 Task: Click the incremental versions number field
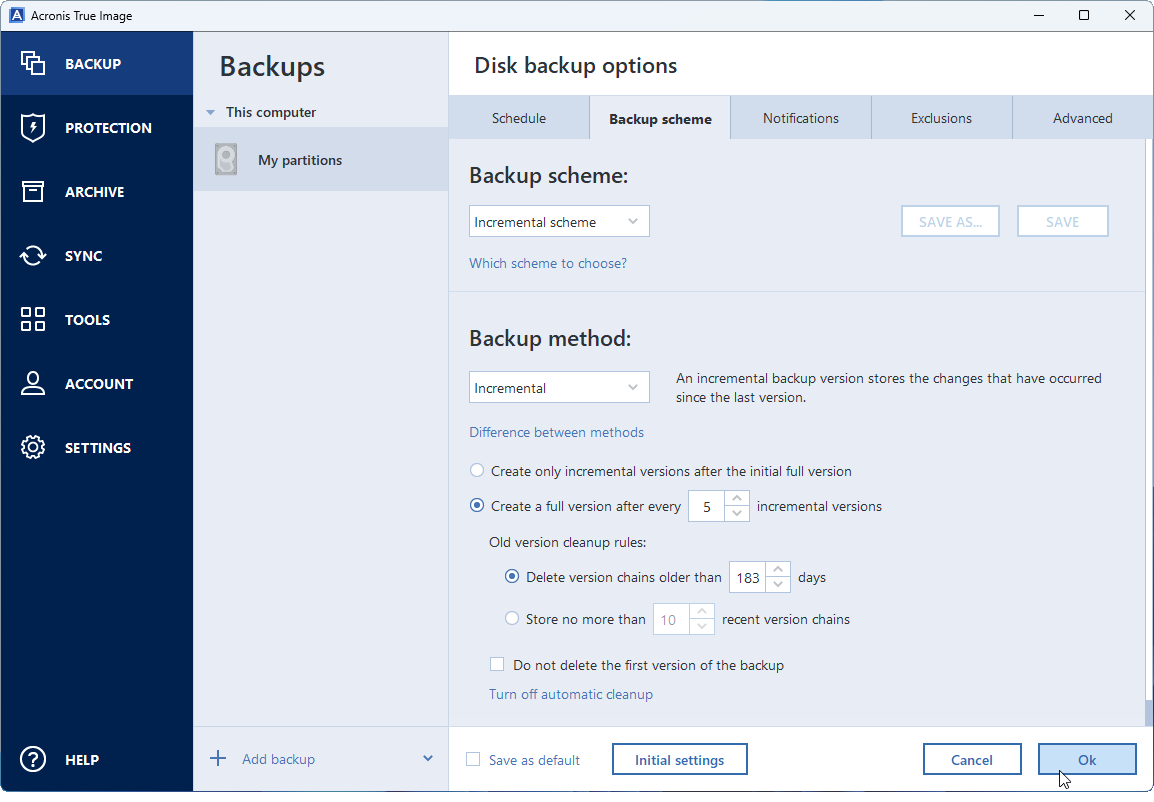[x=707, y=506]
